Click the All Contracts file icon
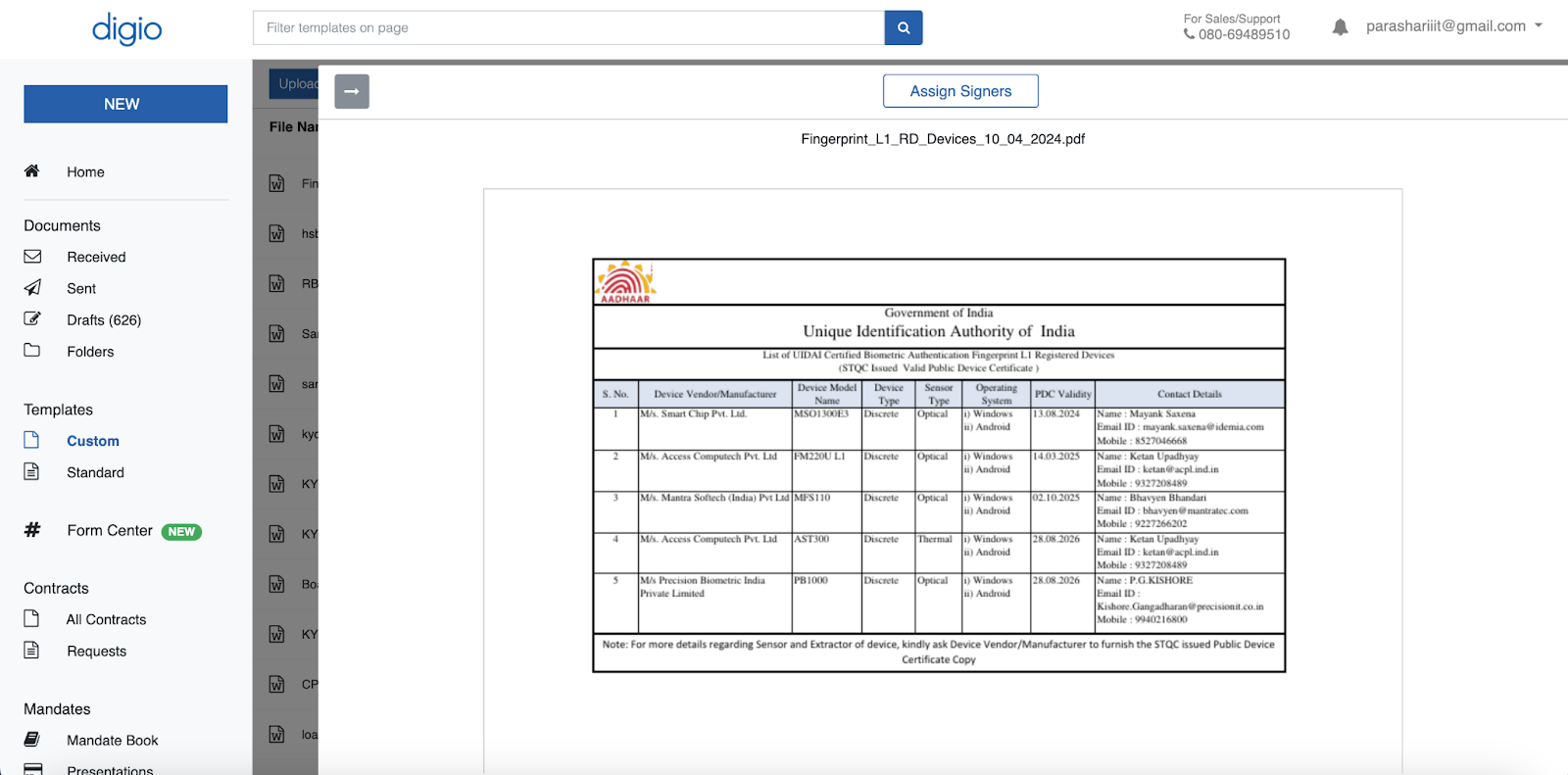The image size is (1568, 775). [31, 619]
